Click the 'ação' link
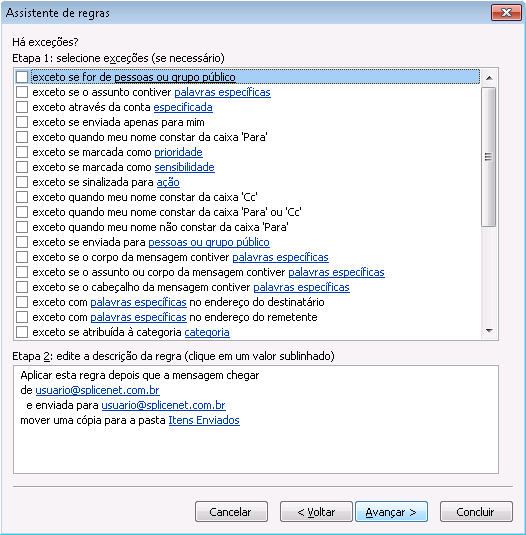526x535 pixels. pos(168,182)
